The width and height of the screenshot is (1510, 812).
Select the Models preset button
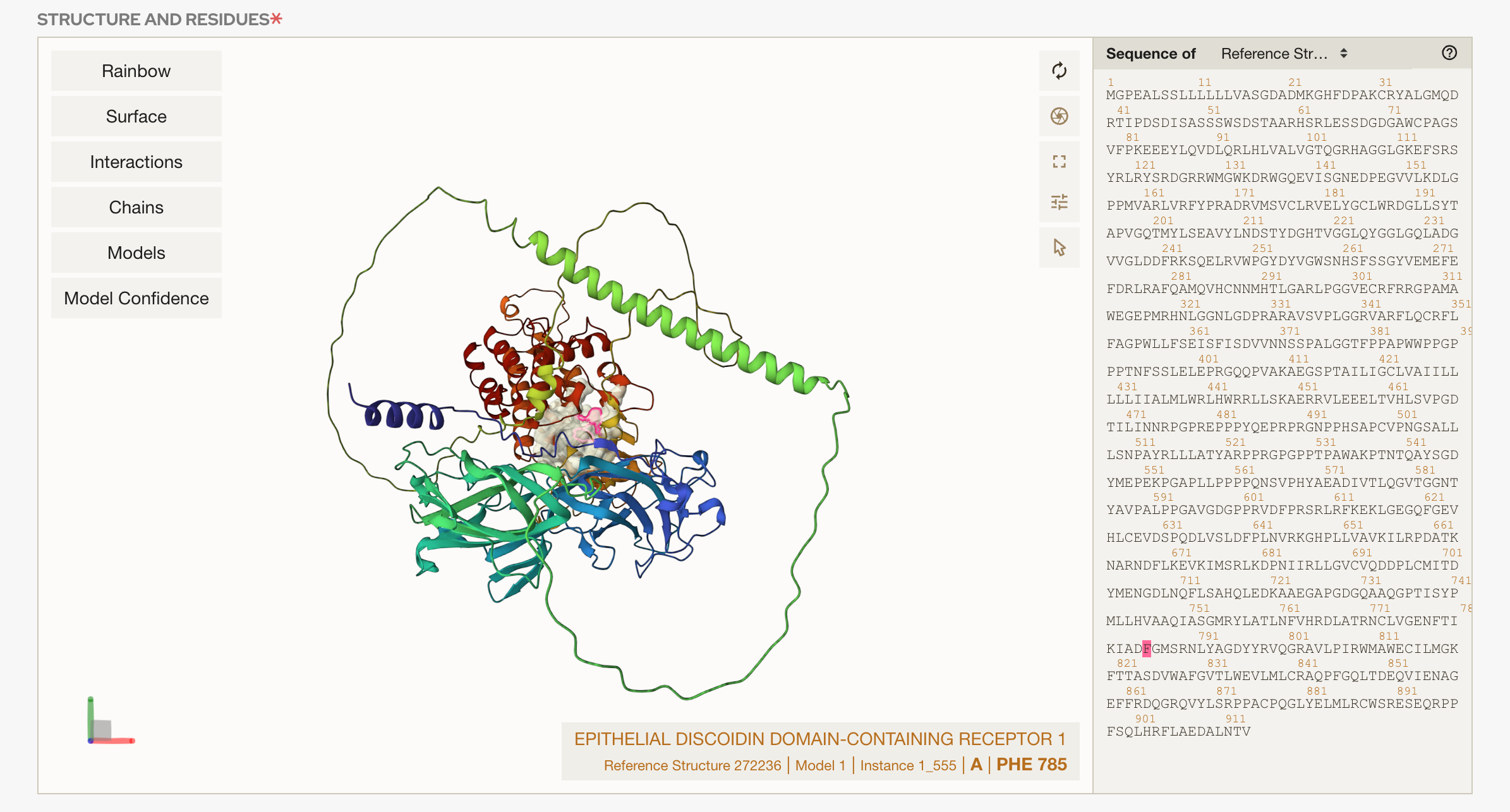pos(136,253)
